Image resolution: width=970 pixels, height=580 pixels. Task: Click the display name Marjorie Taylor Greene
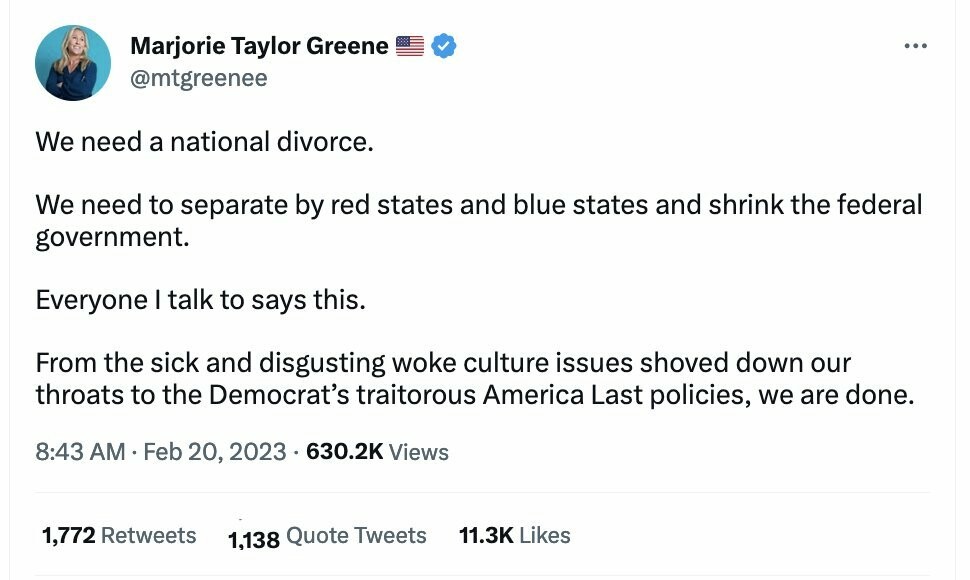click(259, 45)
